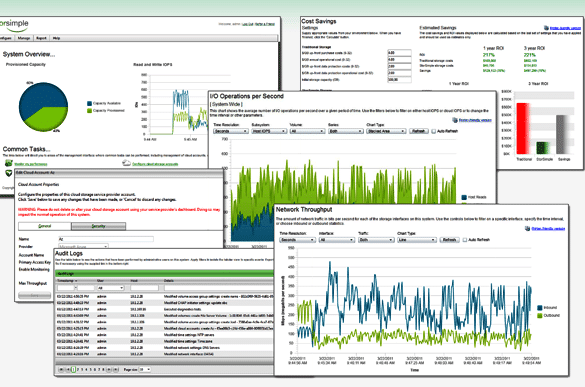Open the Series dropdown set to Both
585x387 pixels.
pos(345,131)
